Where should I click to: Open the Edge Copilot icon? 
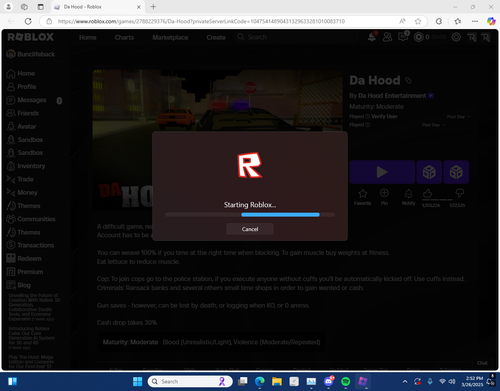(491, 21)
